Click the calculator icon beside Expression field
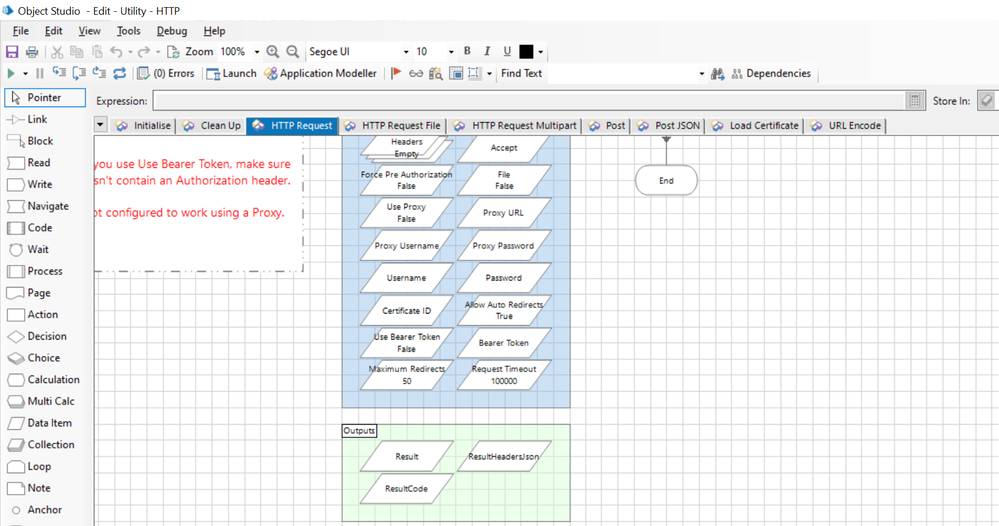The image size is (999, 526). pyautogui.click(x=914, y=100)
